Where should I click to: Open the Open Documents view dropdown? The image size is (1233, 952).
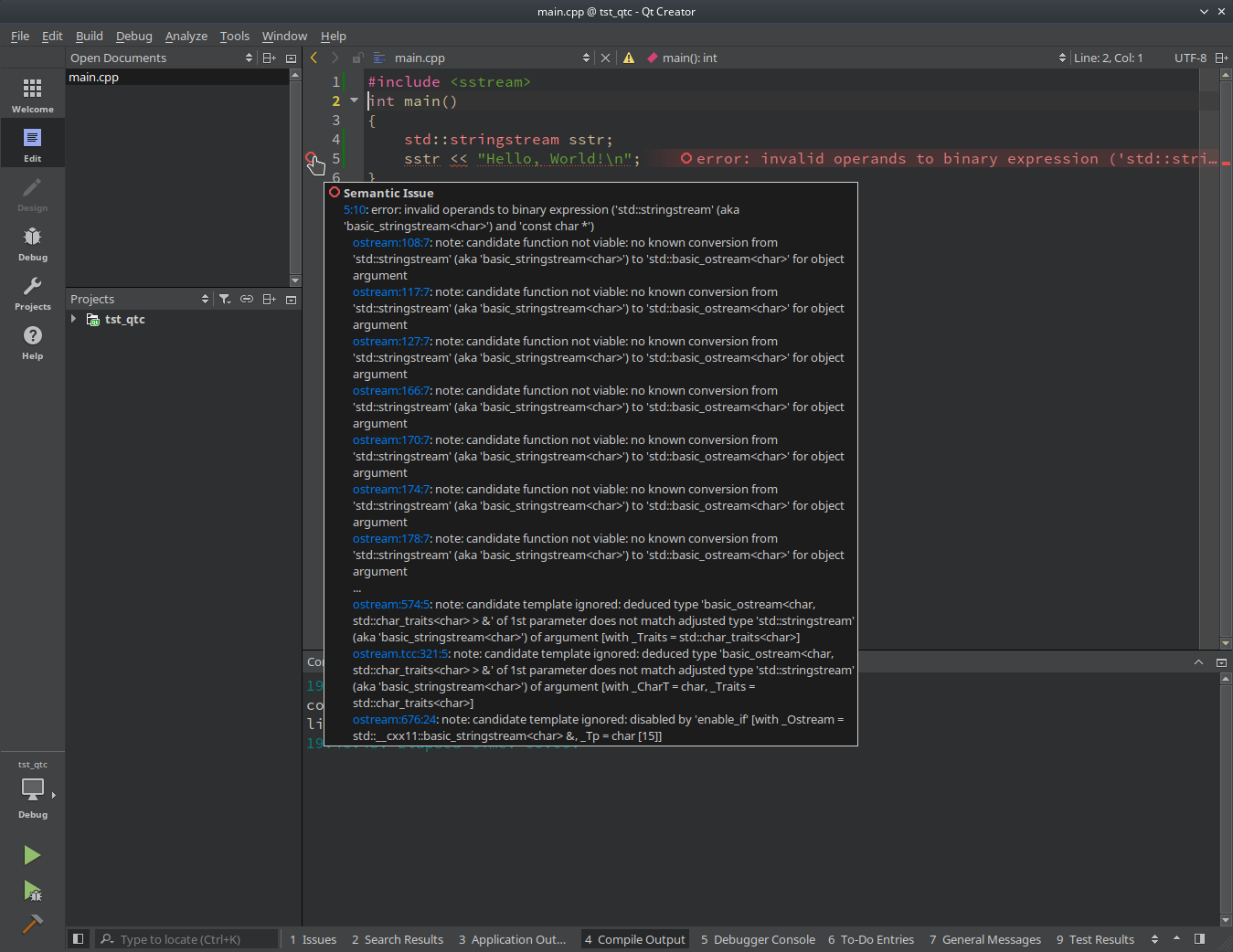249,58
